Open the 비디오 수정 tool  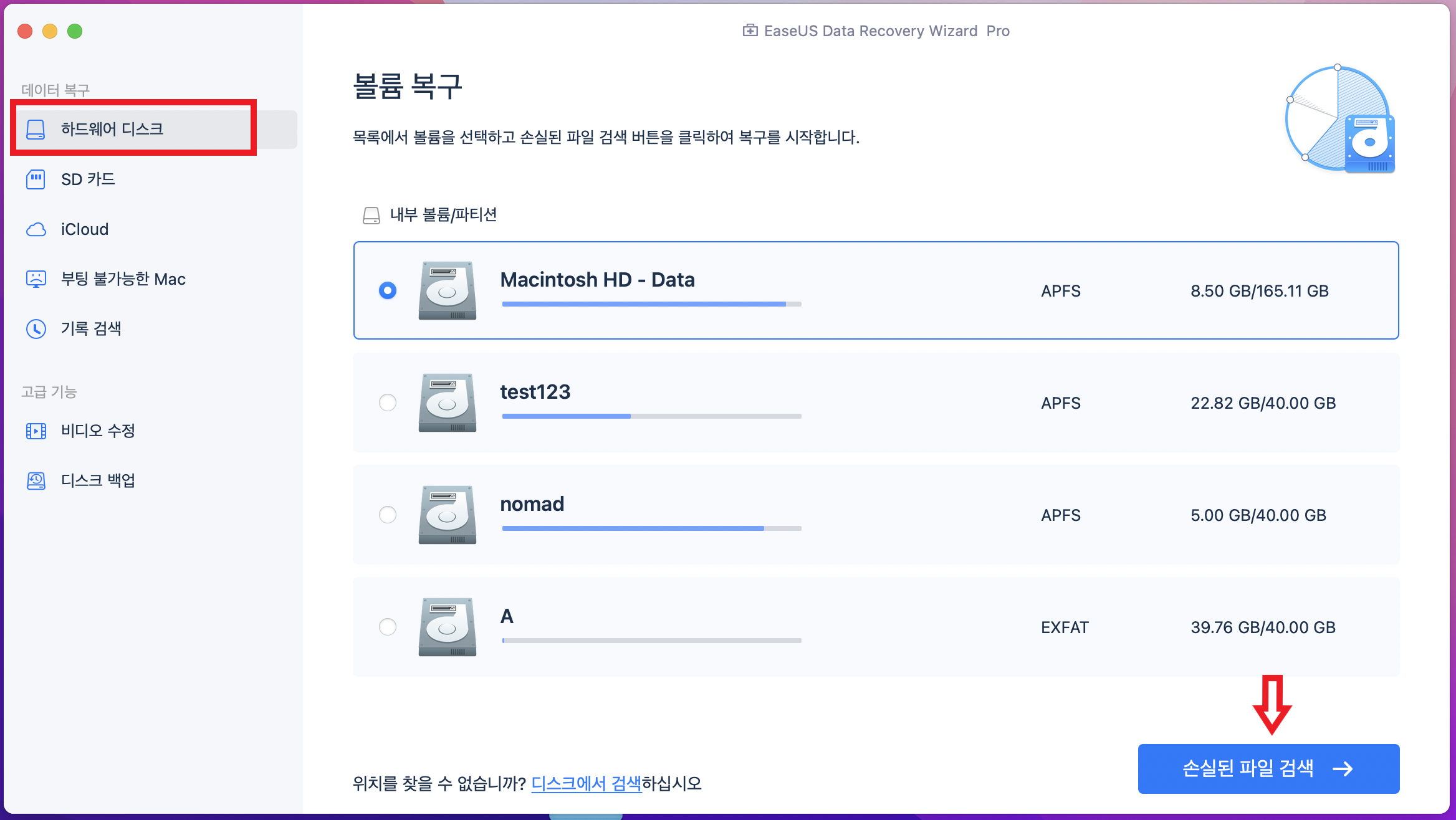click(x=98, y=430)
